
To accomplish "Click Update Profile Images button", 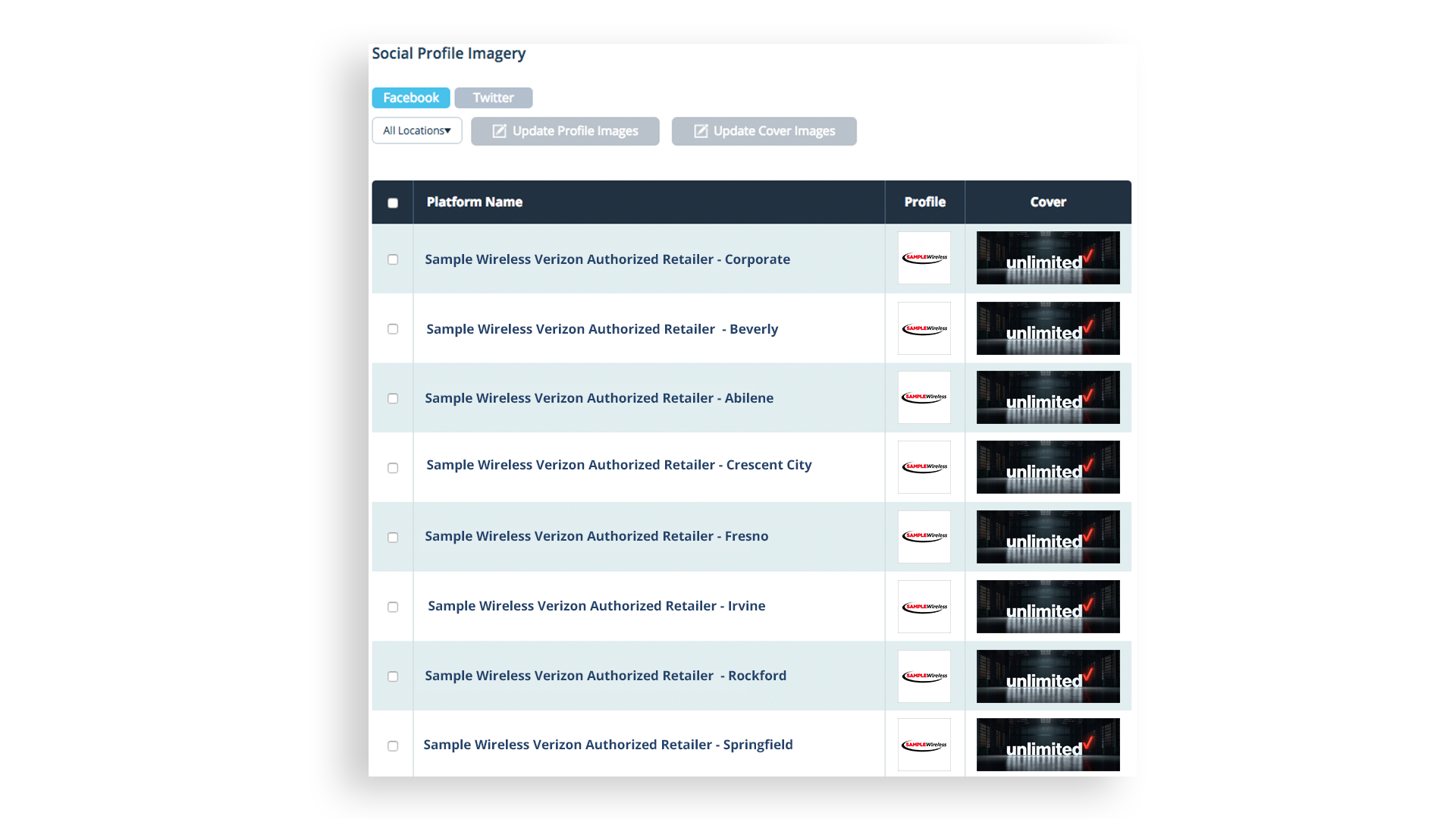I will [565, 131].
